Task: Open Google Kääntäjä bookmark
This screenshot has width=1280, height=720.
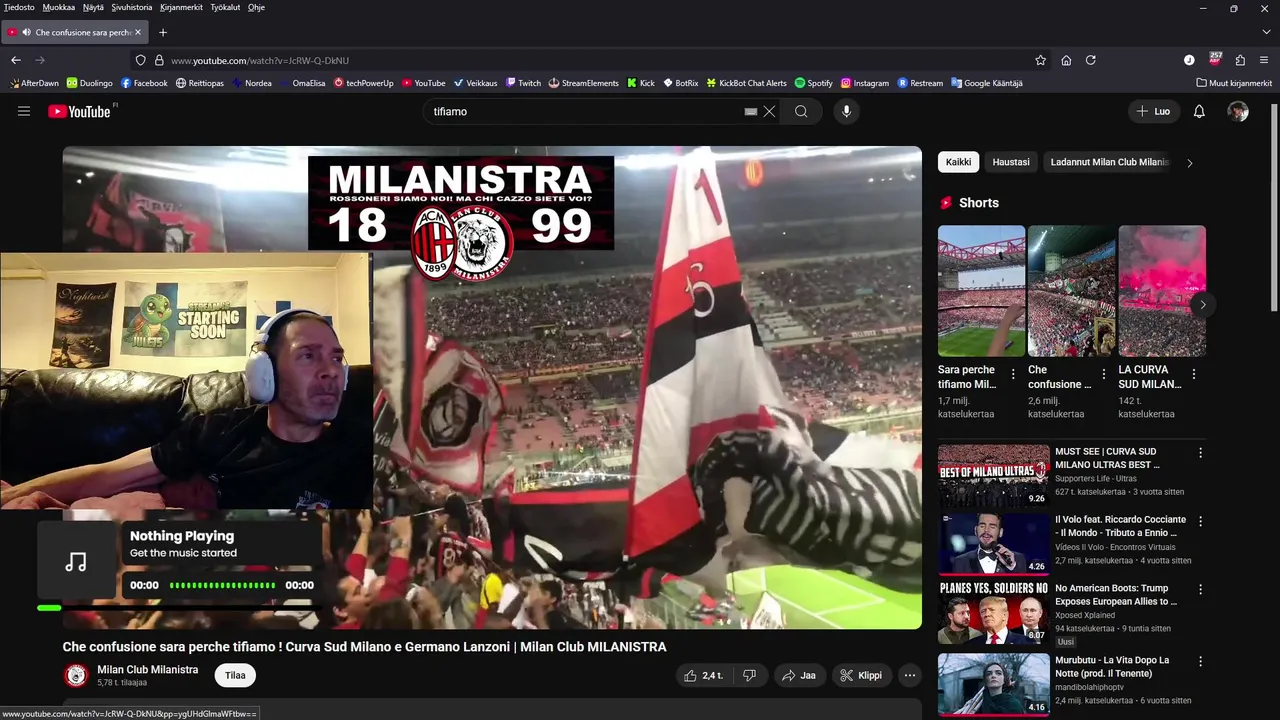Action: point(986,83)
